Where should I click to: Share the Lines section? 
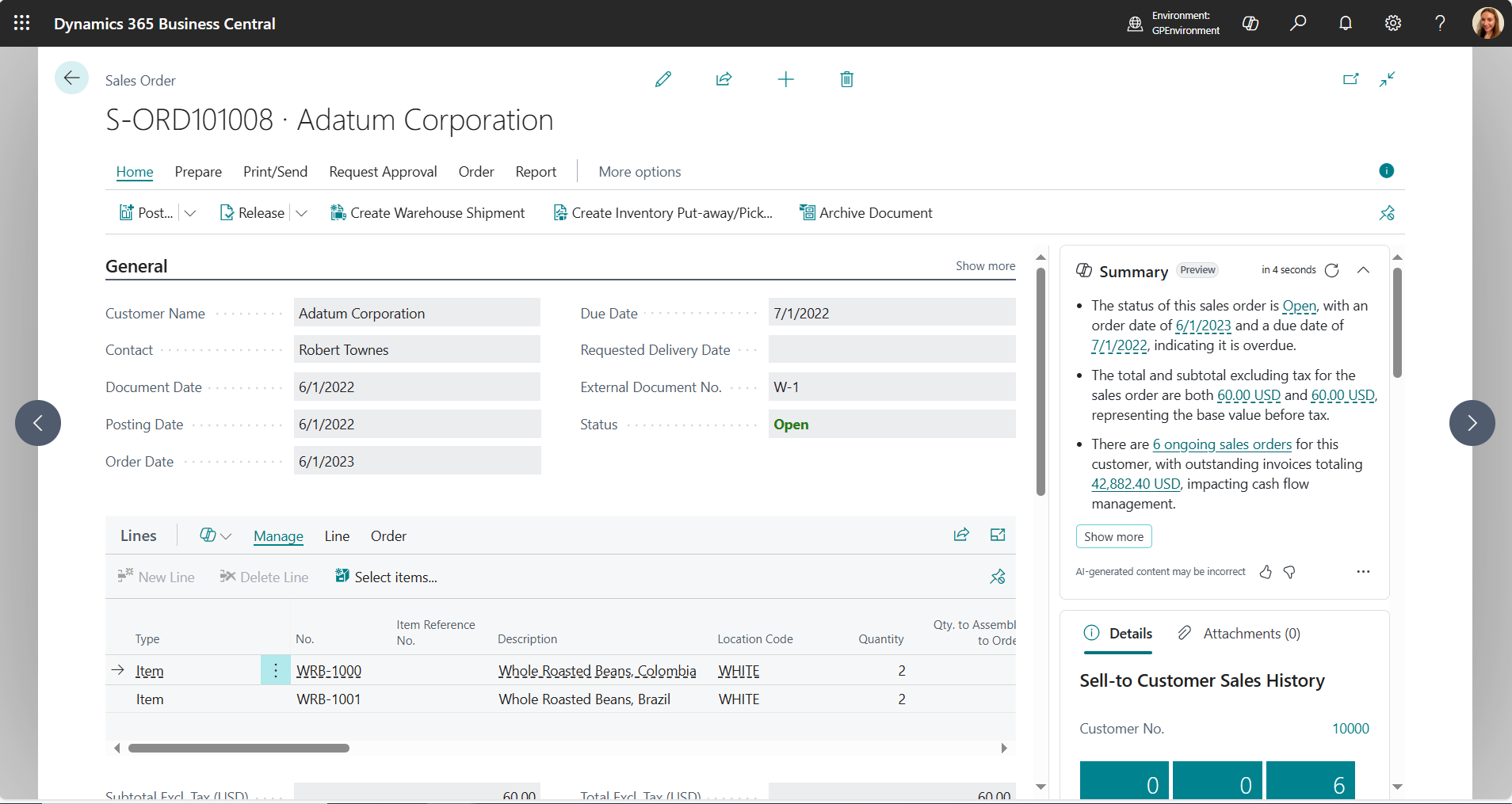[x=961, y=535]
